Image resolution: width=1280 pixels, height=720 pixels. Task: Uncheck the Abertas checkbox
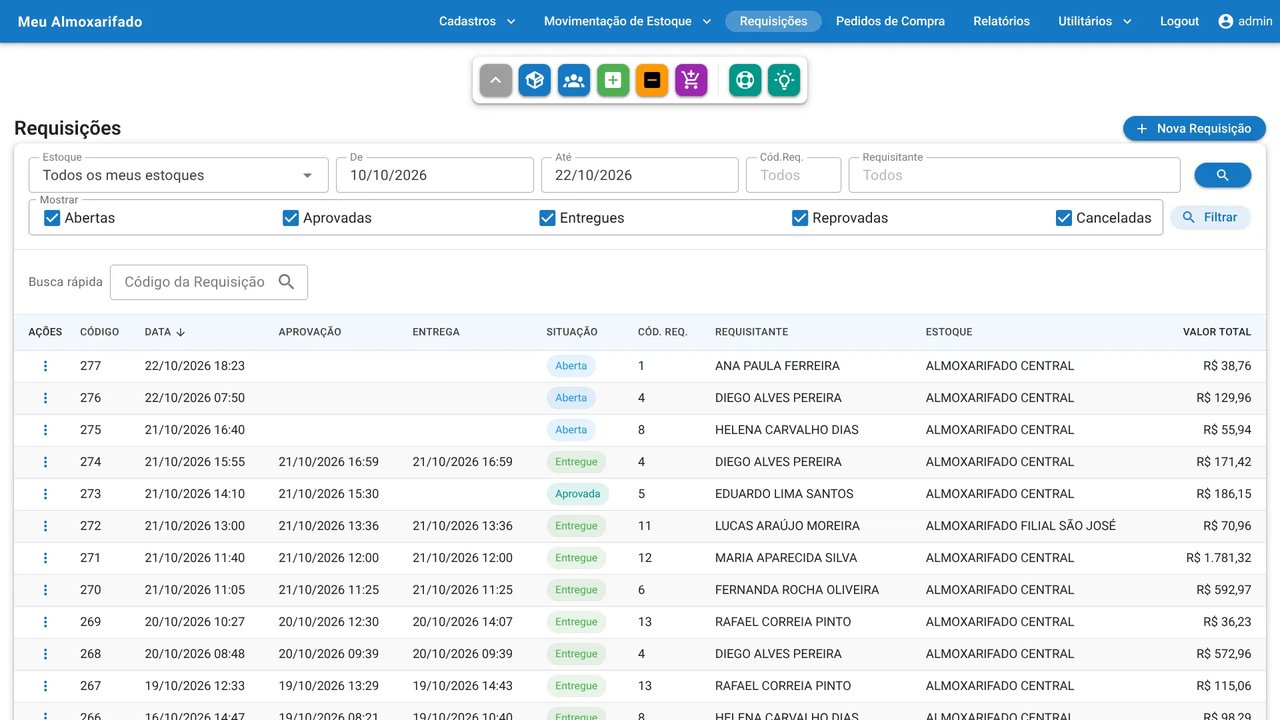click(x=52, y=218)
